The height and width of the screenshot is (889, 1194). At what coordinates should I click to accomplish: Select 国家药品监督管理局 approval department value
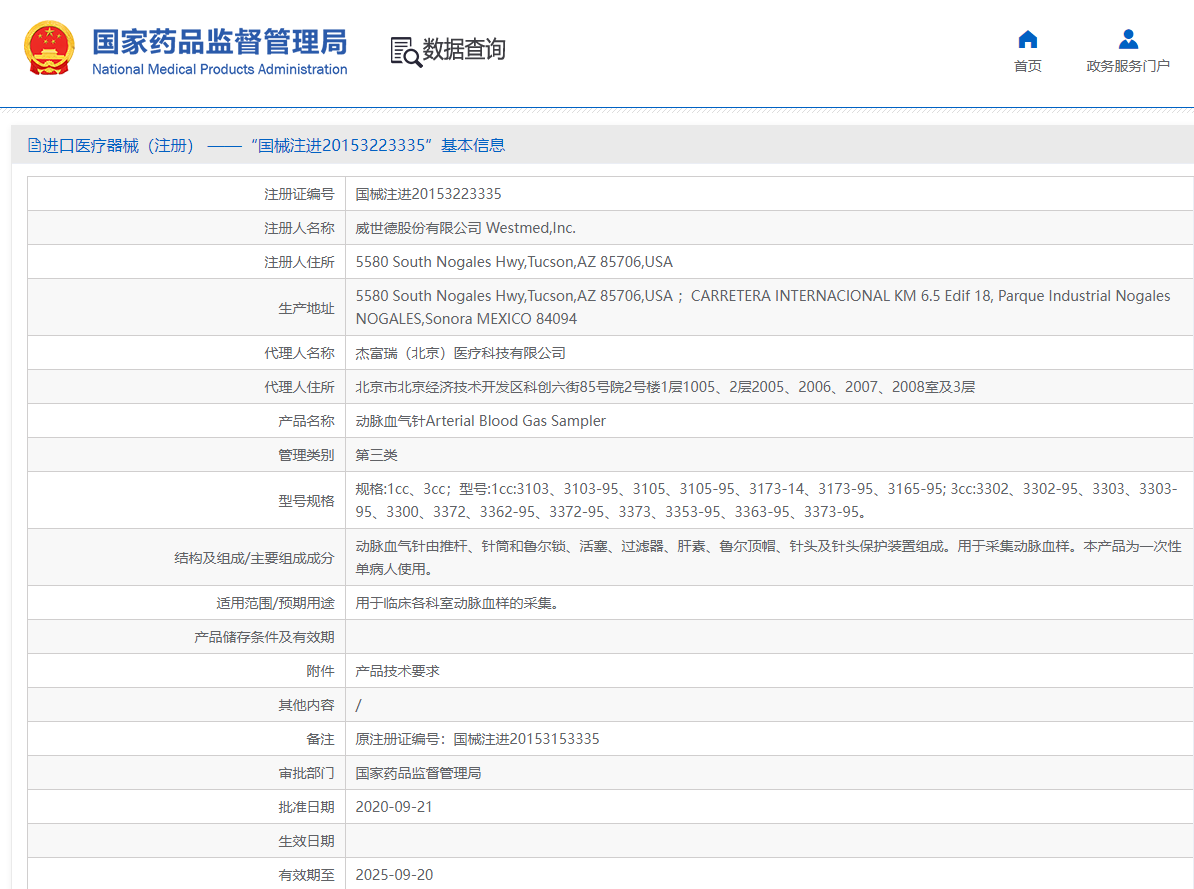(419, 773)
